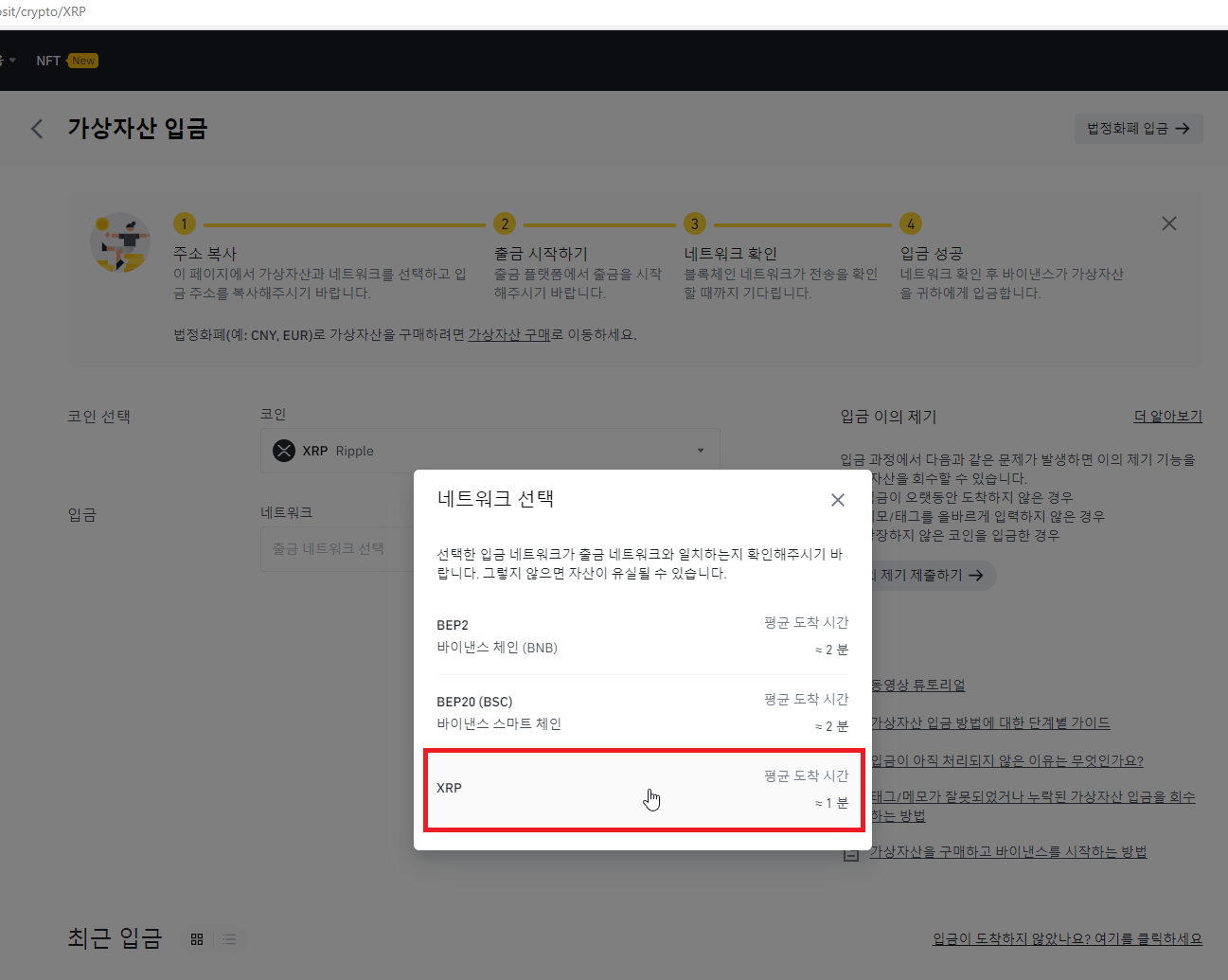Switch recent deposits to list view
The image size is (1228, 980).
point(229,939)
